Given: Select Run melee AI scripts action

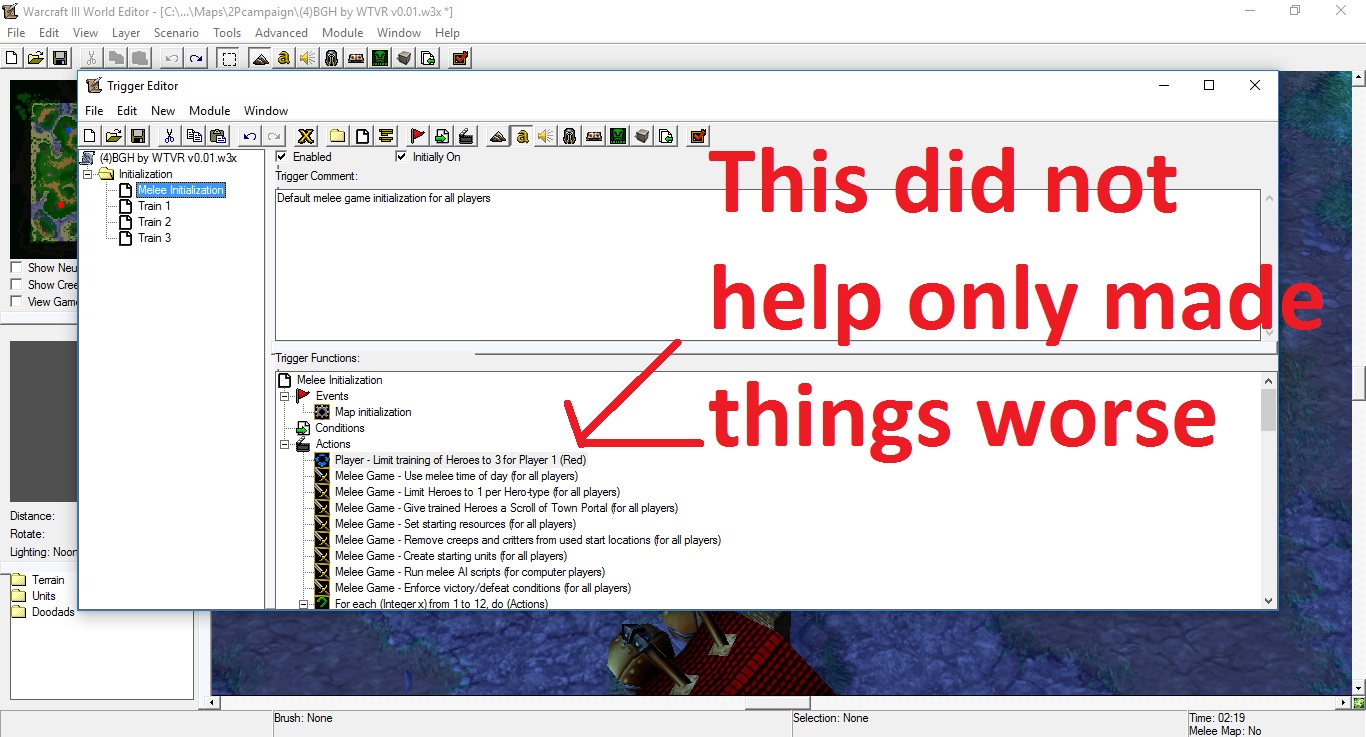Looking at the screenshot, I should (x=469, y=572).
